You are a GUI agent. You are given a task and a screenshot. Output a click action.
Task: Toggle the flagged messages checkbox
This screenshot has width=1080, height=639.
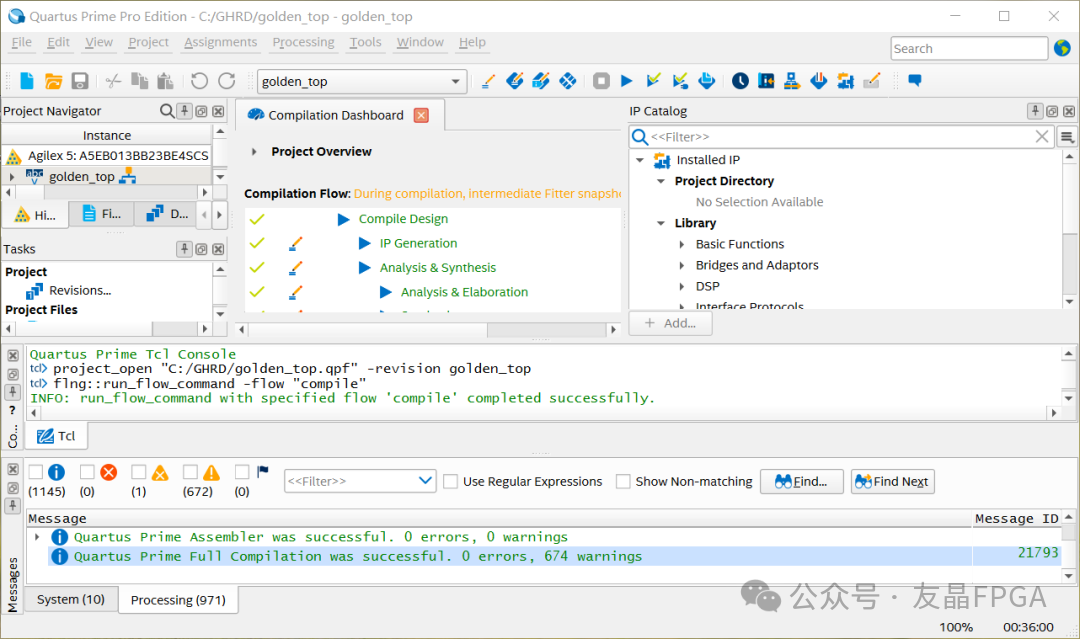(x=242, y=472)
